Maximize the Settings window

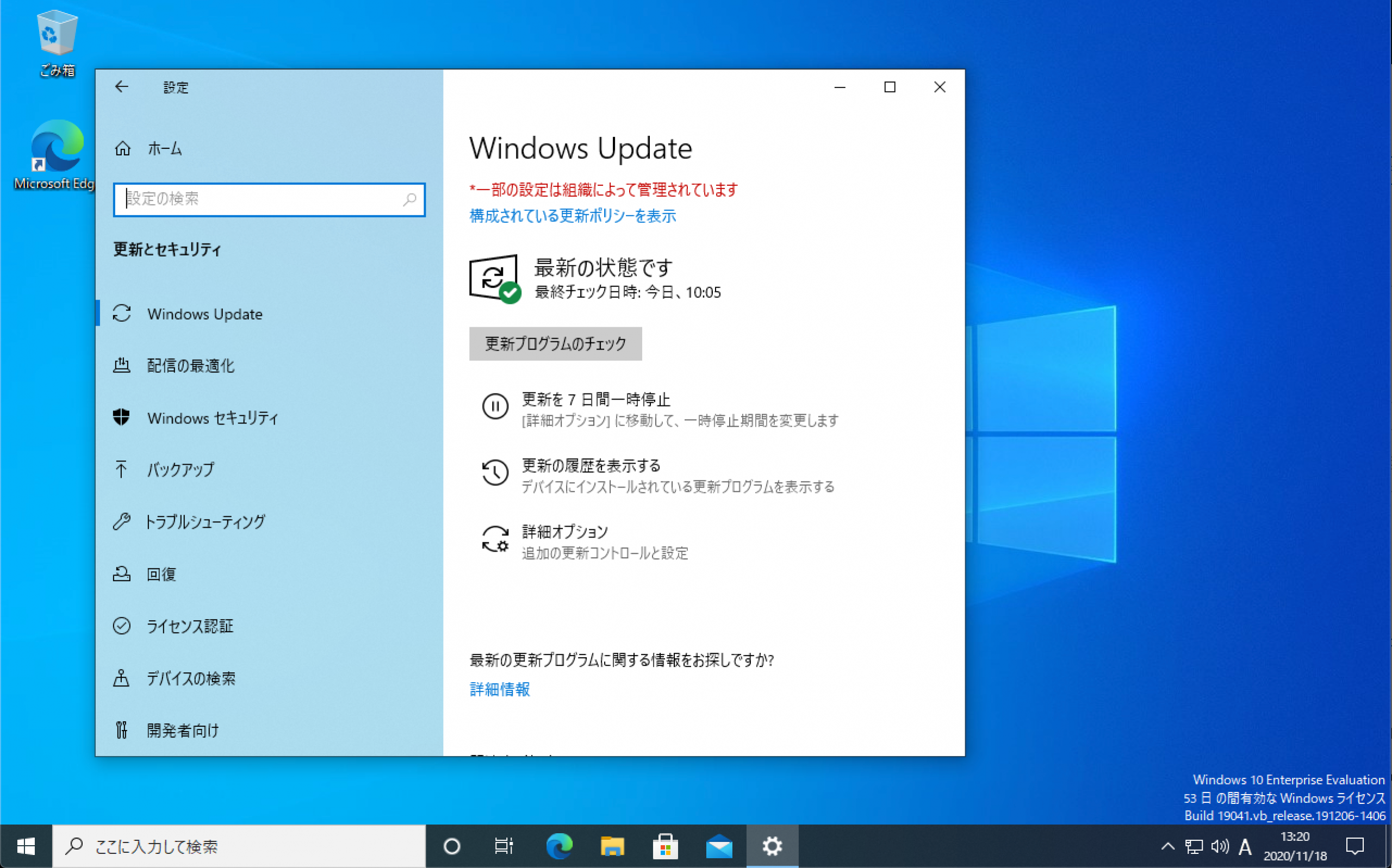(x=890, y=86)
